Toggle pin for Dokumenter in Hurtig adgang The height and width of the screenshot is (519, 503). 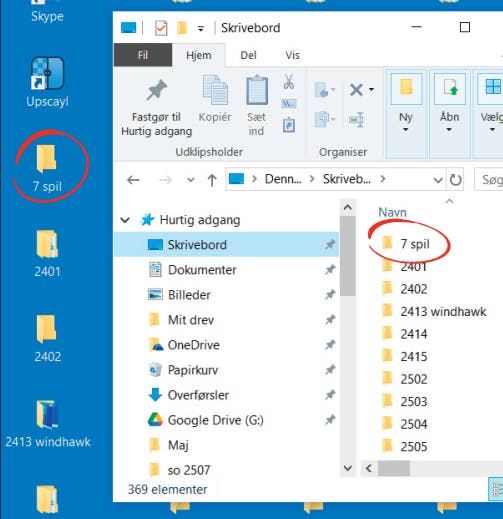coord(330,269)
